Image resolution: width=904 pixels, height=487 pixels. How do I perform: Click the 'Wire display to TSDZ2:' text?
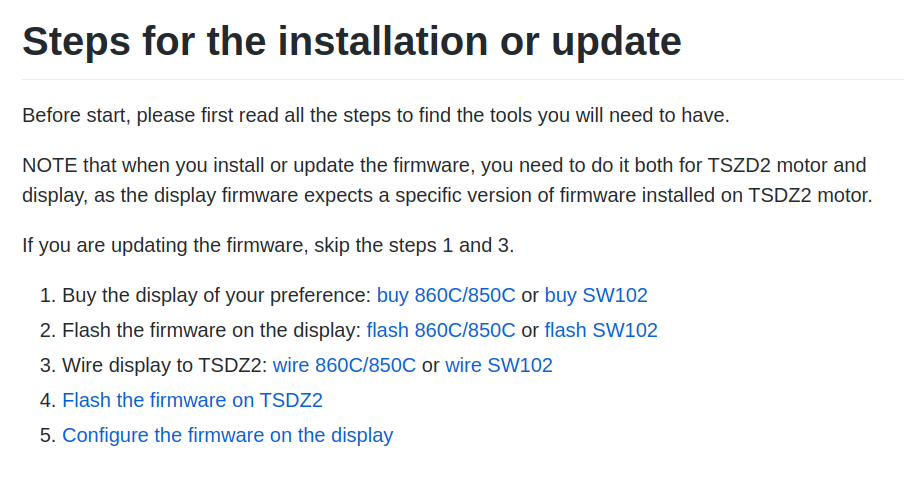point(165,365)
